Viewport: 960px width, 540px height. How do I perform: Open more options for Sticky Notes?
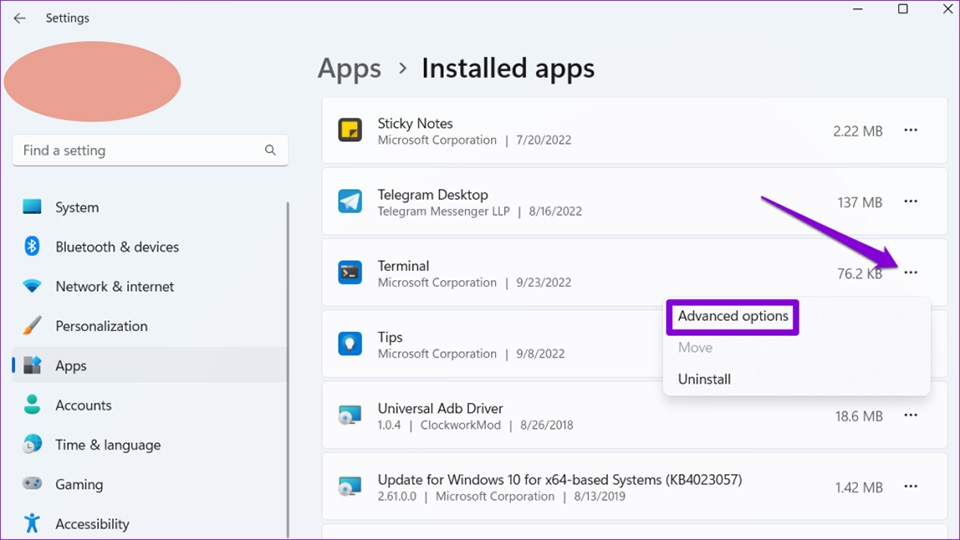click(910, 130)
